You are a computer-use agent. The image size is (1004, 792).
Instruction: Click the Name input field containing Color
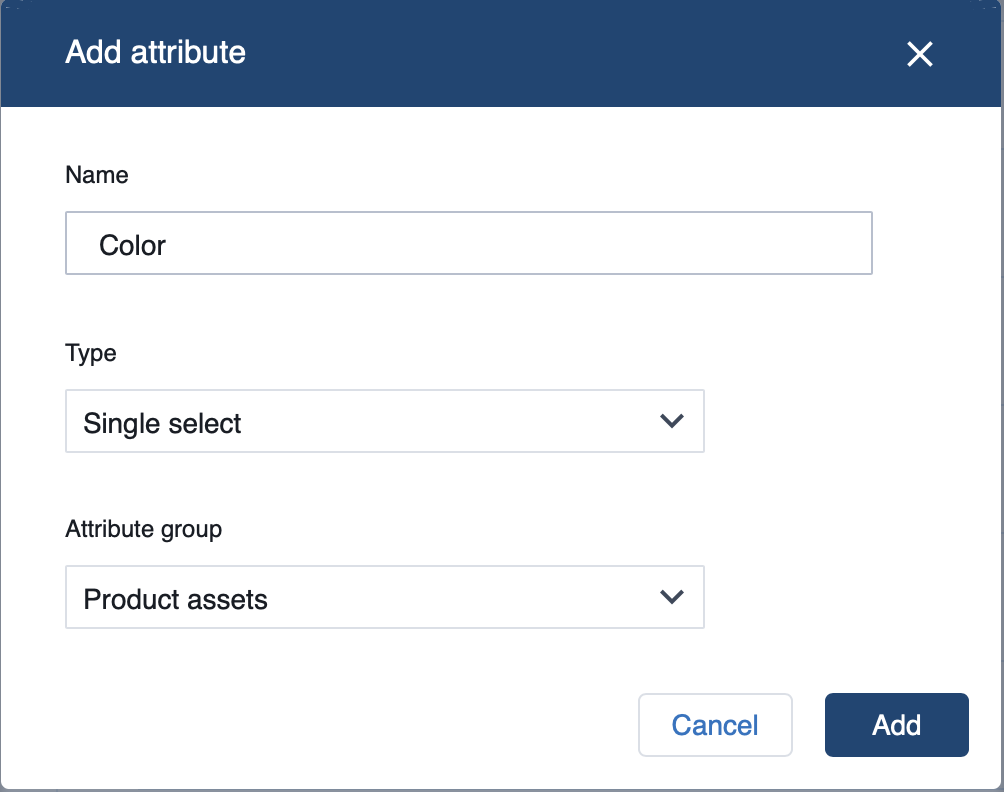point(469,243)
